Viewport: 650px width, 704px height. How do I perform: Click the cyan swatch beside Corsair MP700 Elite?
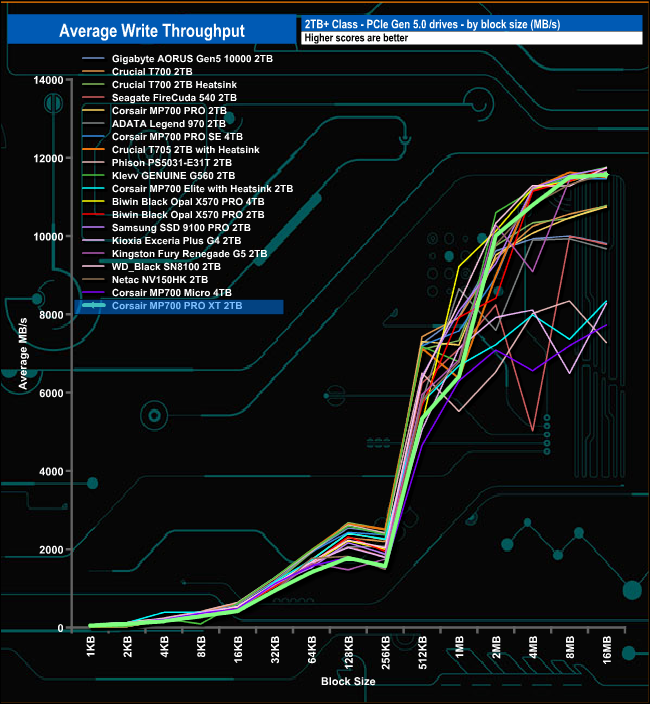click(94, 188)
